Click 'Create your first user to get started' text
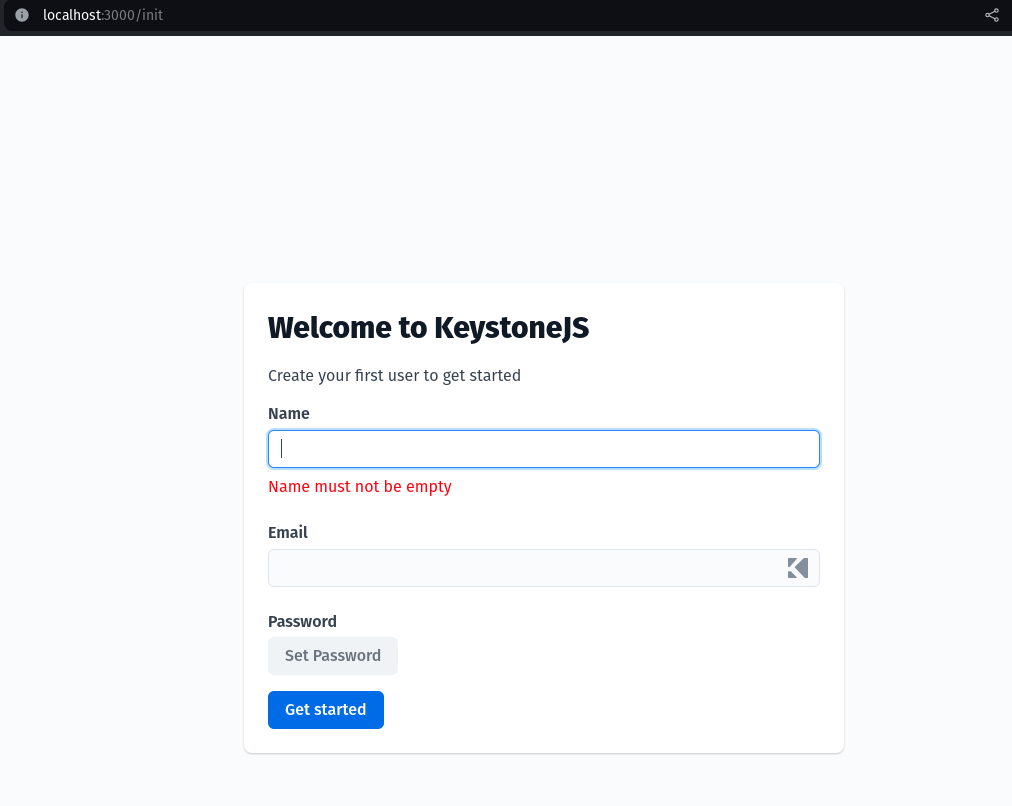The width and height of the screenshot is (1012, 806). 394,376
